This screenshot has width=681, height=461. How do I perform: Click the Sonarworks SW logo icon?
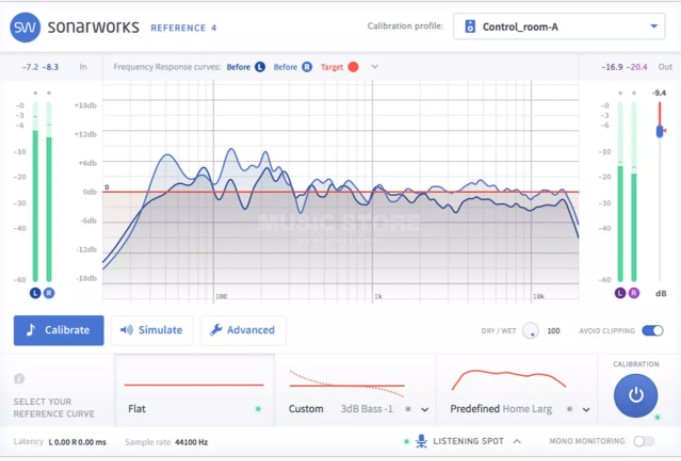[25, 27]
